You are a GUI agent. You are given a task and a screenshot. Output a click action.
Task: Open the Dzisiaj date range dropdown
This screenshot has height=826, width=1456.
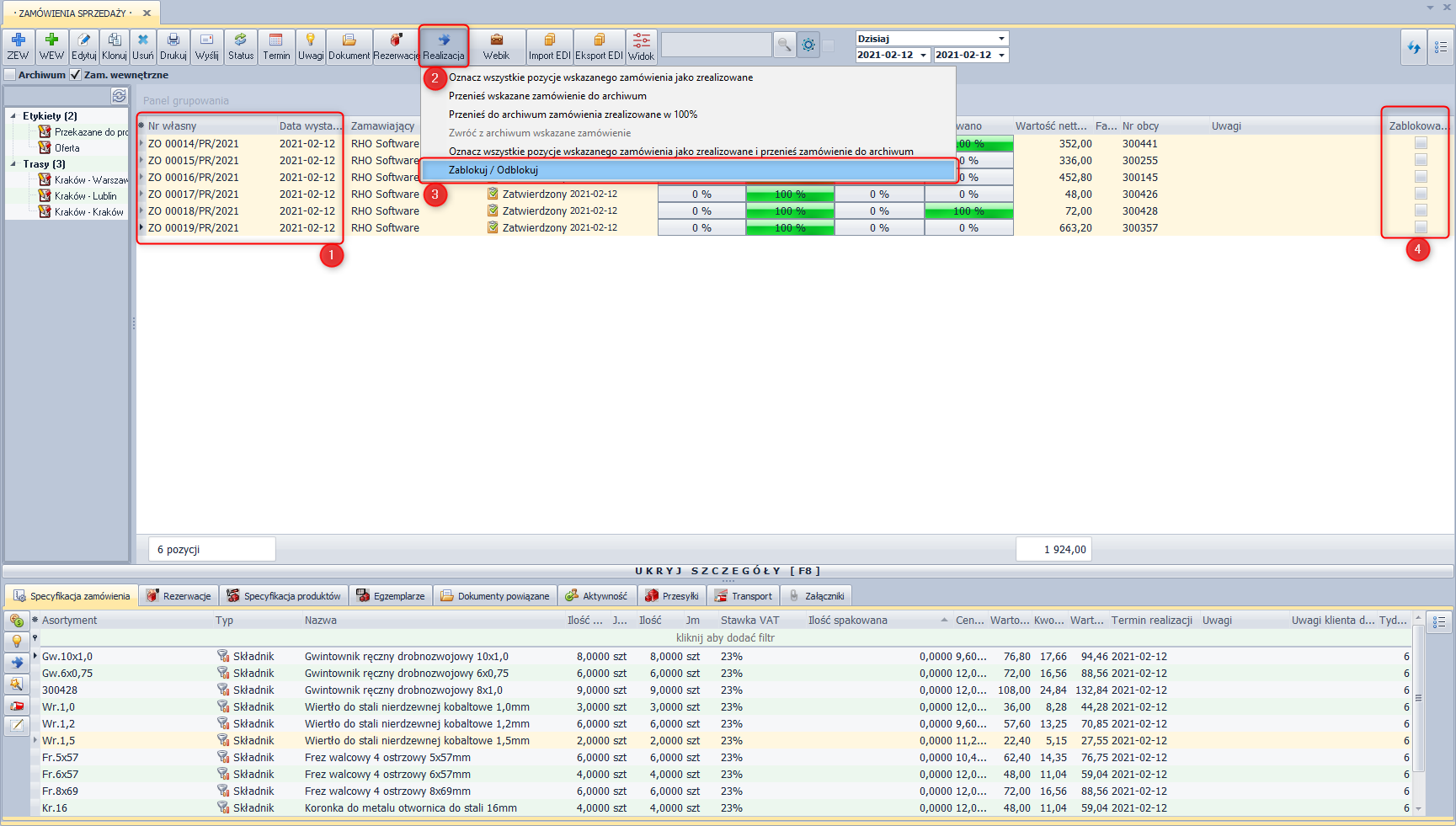1001,39
